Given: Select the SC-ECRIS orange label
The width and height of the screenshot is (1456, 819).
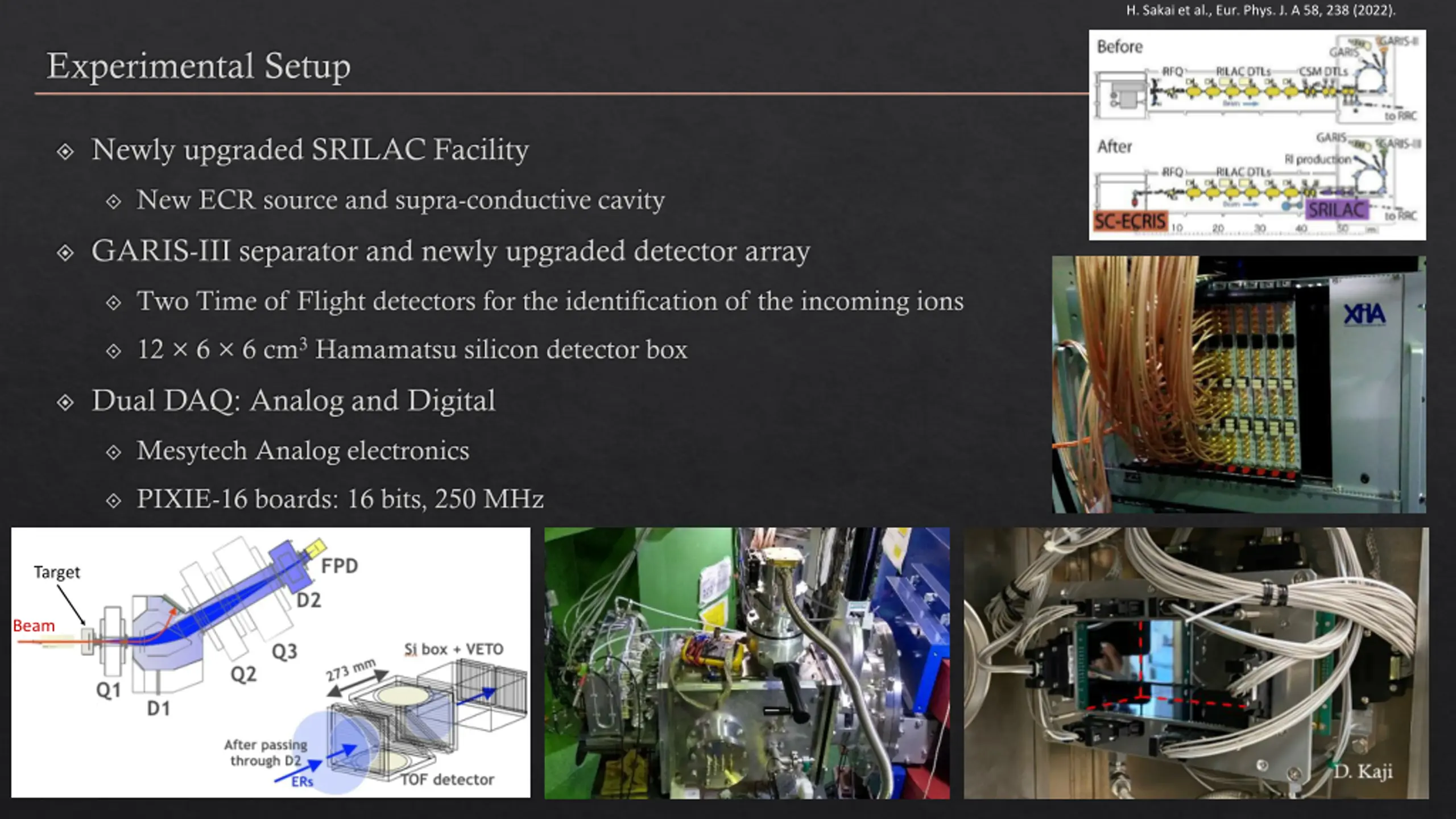Looking at the screenshot, I should tap(1131, 221).
